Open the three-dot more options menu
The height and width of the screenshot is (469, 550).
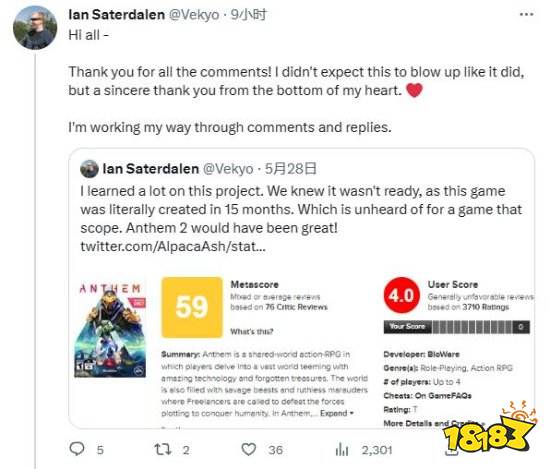(x=526, y=14)
